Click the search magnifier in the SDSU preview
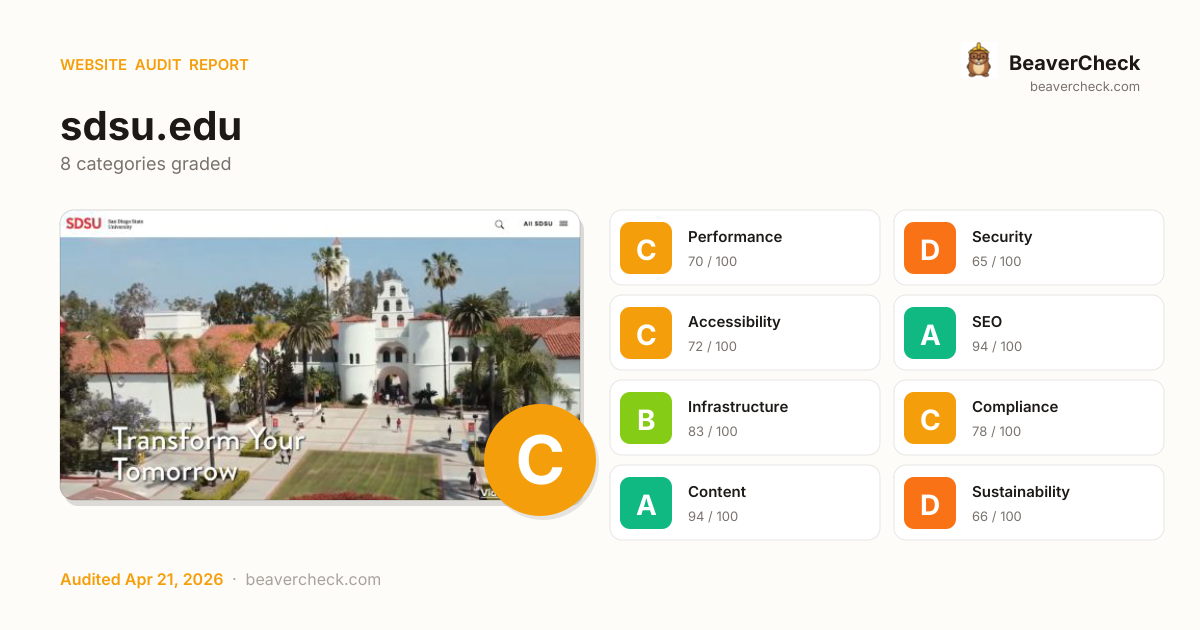The width and height of the screenshot is (1200, 630). point(499,224)
